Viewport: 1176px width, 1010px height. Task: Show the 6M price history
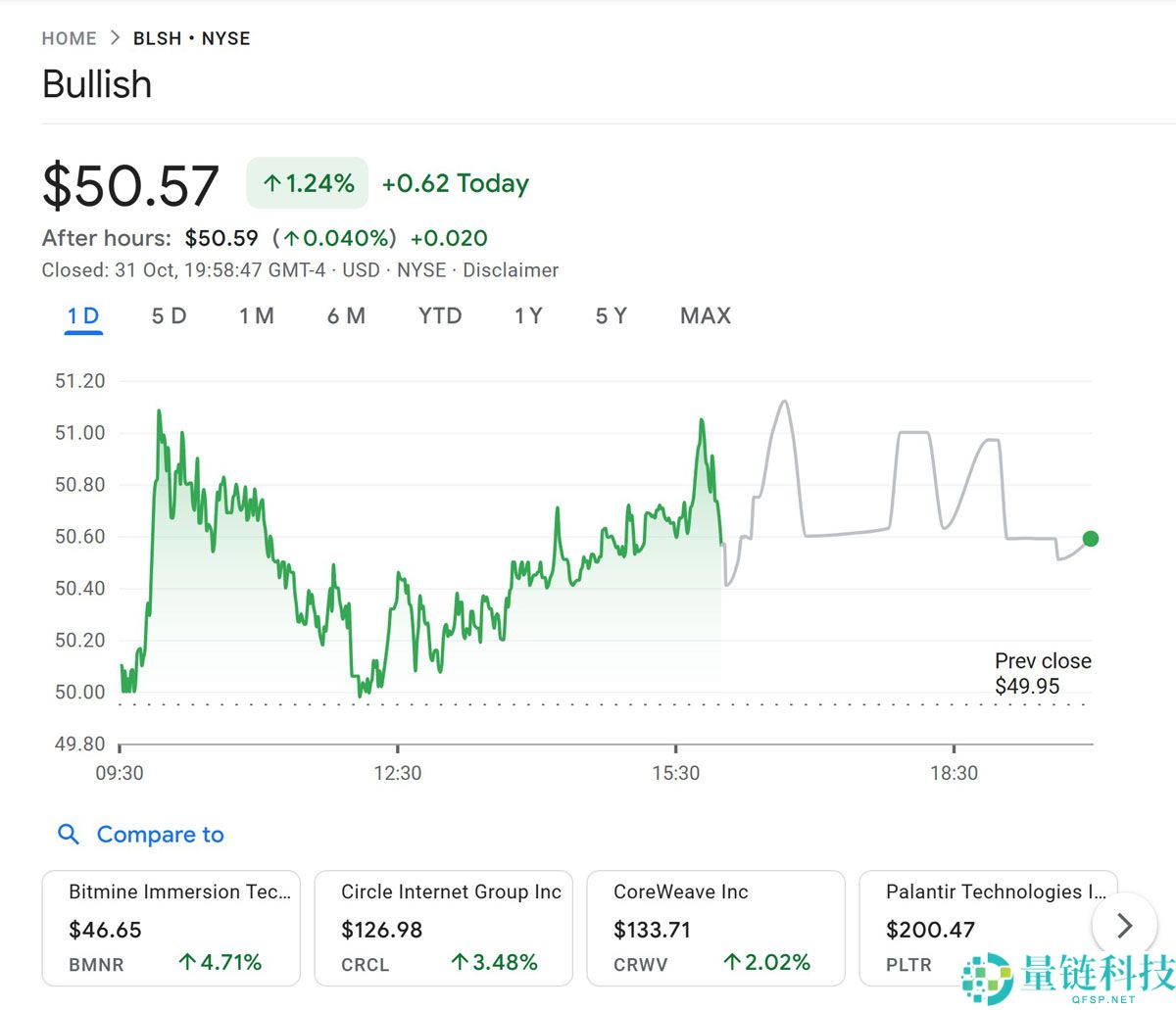pyautogui.click(x=346, y=316)
